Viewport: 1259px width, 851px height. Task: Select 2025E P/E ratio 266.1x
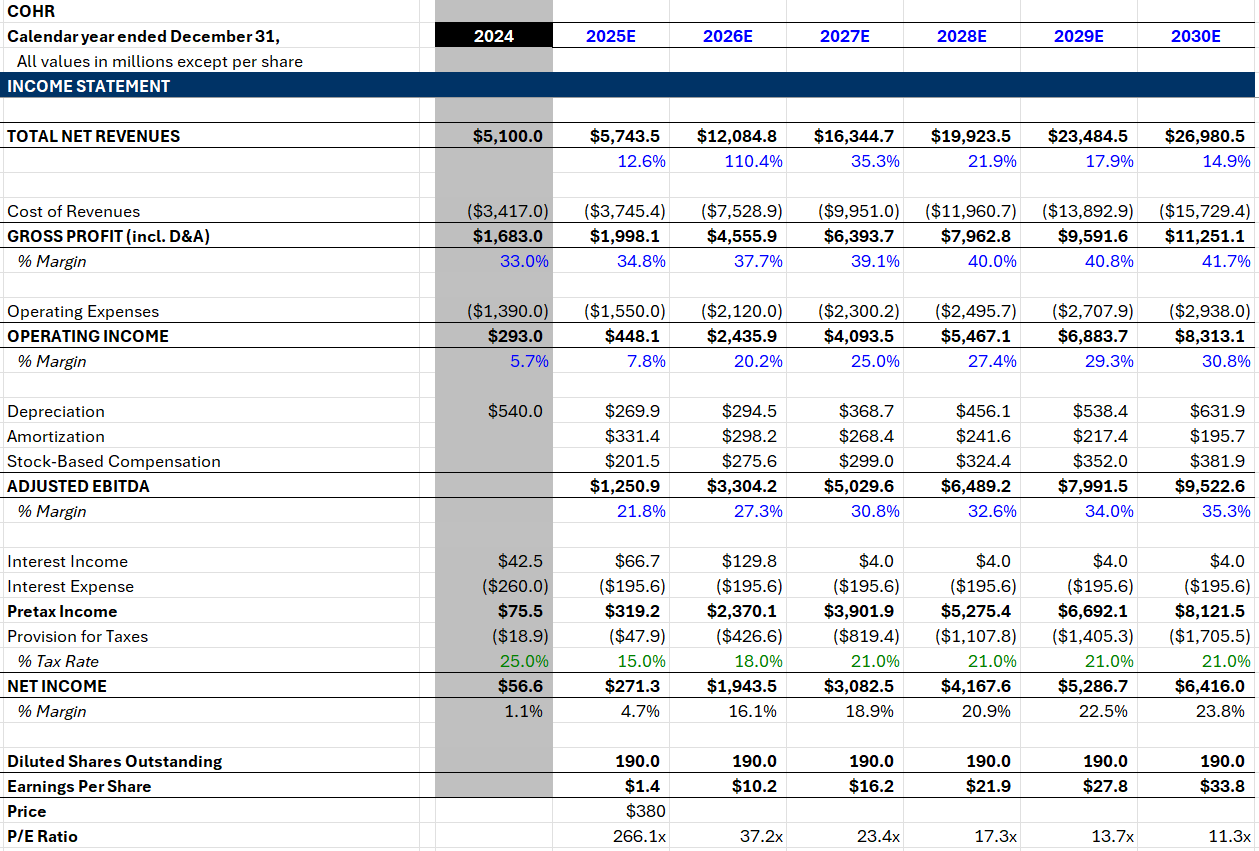[639, 836]
